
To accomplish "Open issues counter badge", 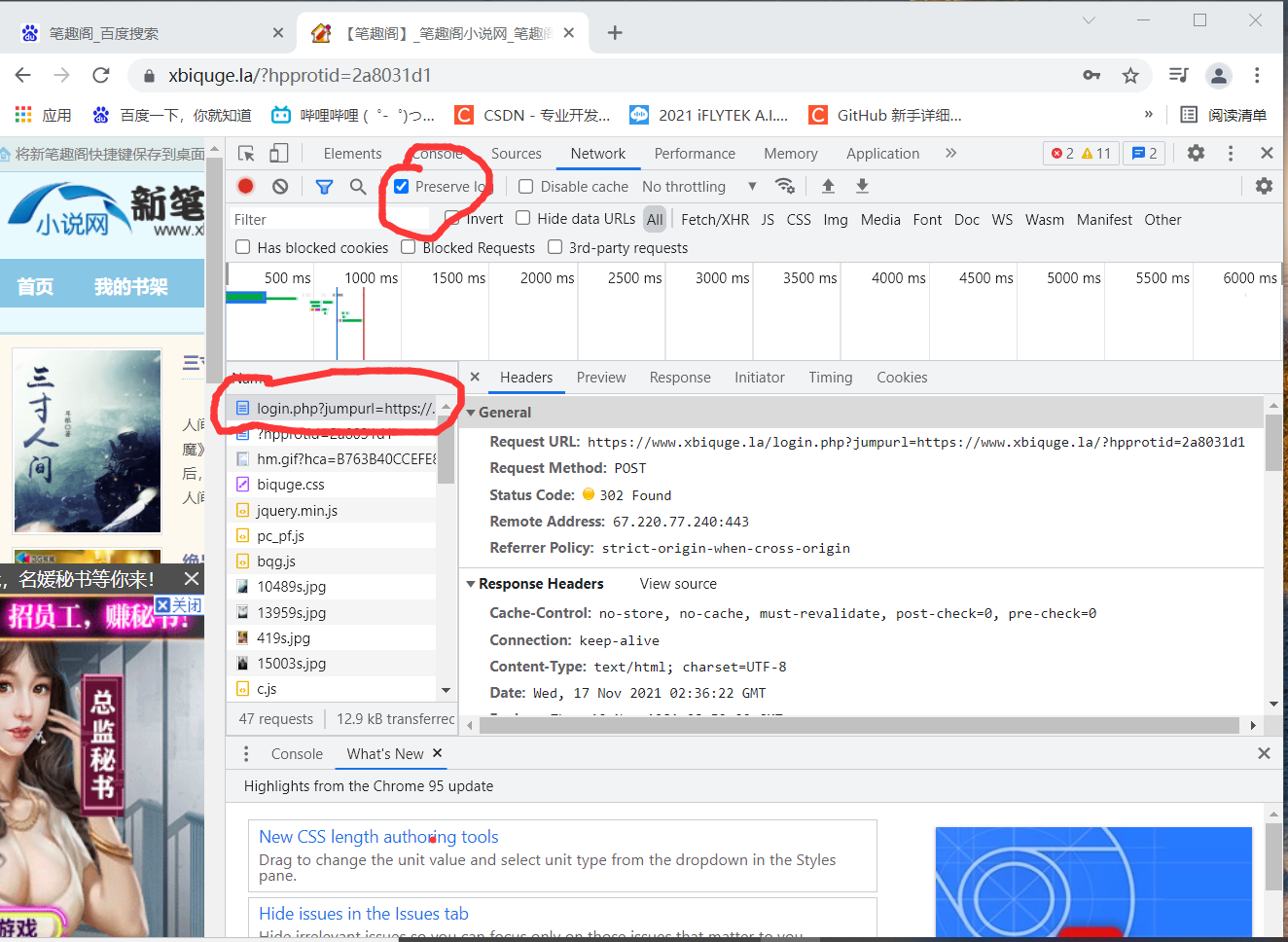I will click(1144, 153).
